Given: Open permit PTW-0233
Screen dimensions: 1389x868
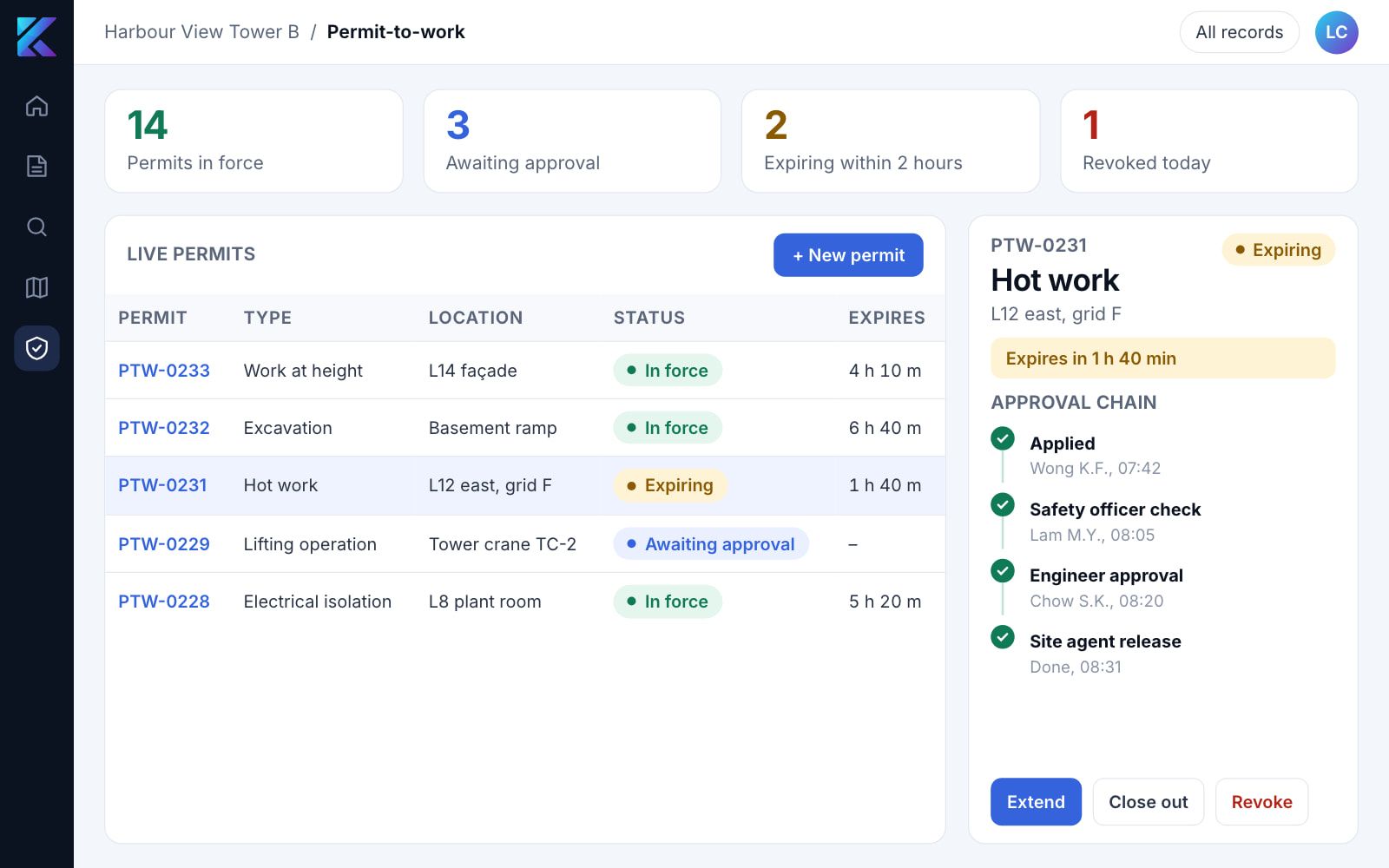Looking at the screenshot, I should click(164, 371).
